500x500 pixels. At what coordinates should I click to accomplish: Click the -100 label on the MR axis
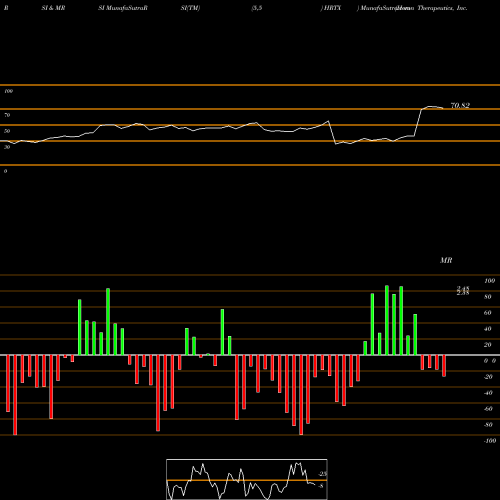489,441
